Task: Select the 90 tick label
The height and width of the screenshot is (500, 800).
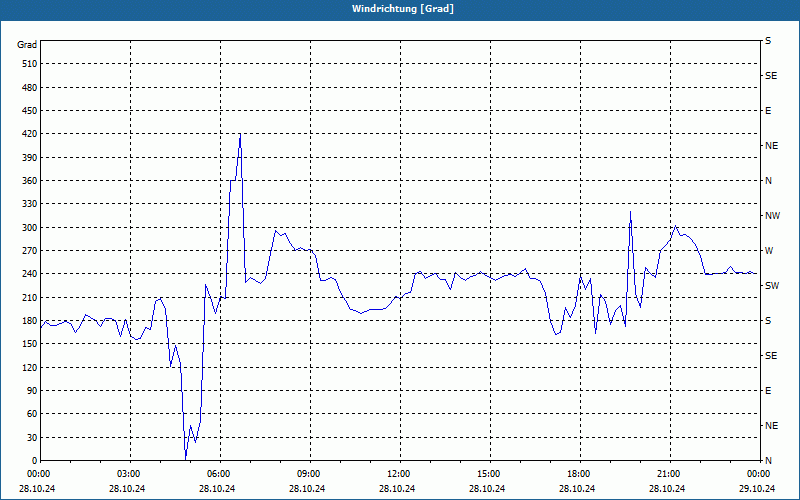Action: pos(32,391)
